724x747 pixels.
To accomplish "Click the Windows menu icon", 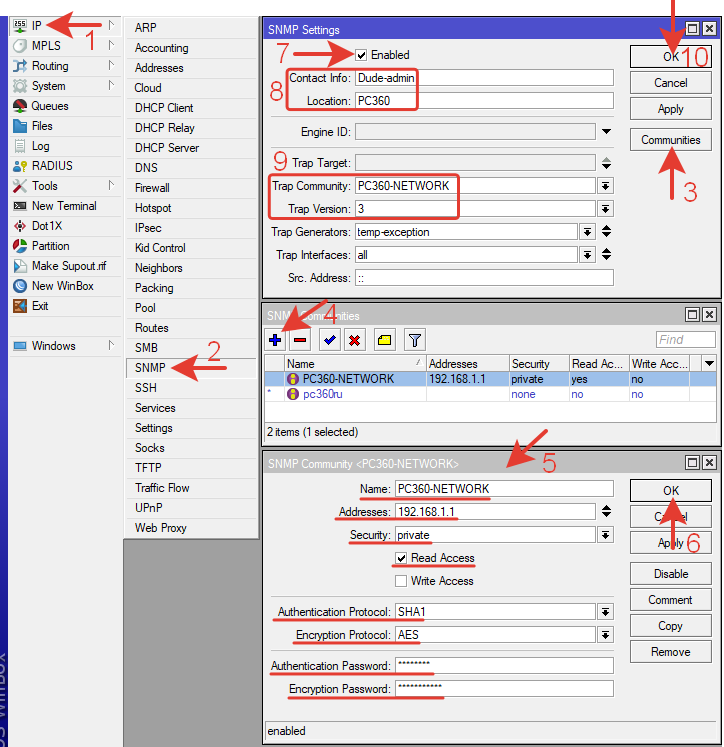I will 20,346.
